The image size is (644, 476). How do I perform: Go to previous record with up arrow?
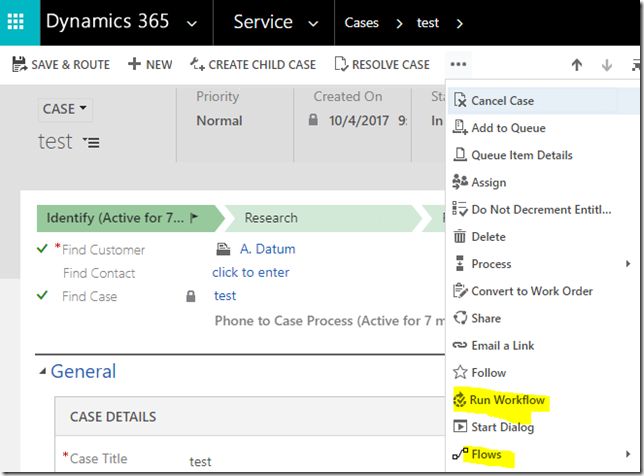coord(577,65)
